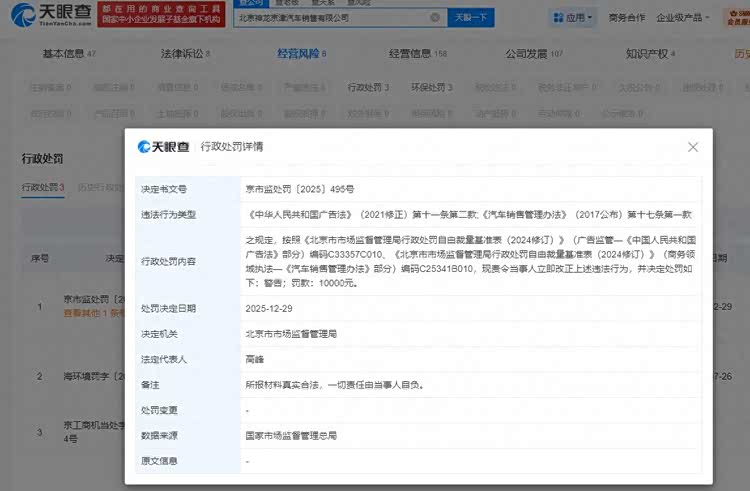Expand the 应用 dropdown menu
Viewport: 750px width, 491px height.
click(x=579, y=17)
